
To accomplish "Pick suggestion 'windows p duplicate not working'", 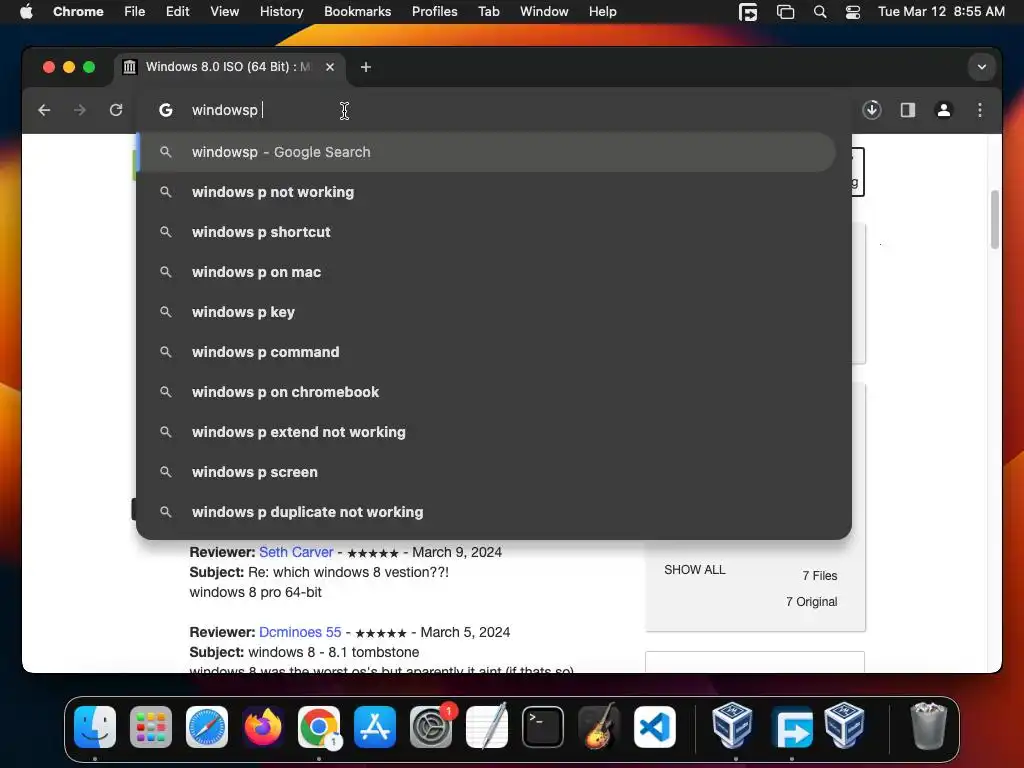I will [487, 512].
